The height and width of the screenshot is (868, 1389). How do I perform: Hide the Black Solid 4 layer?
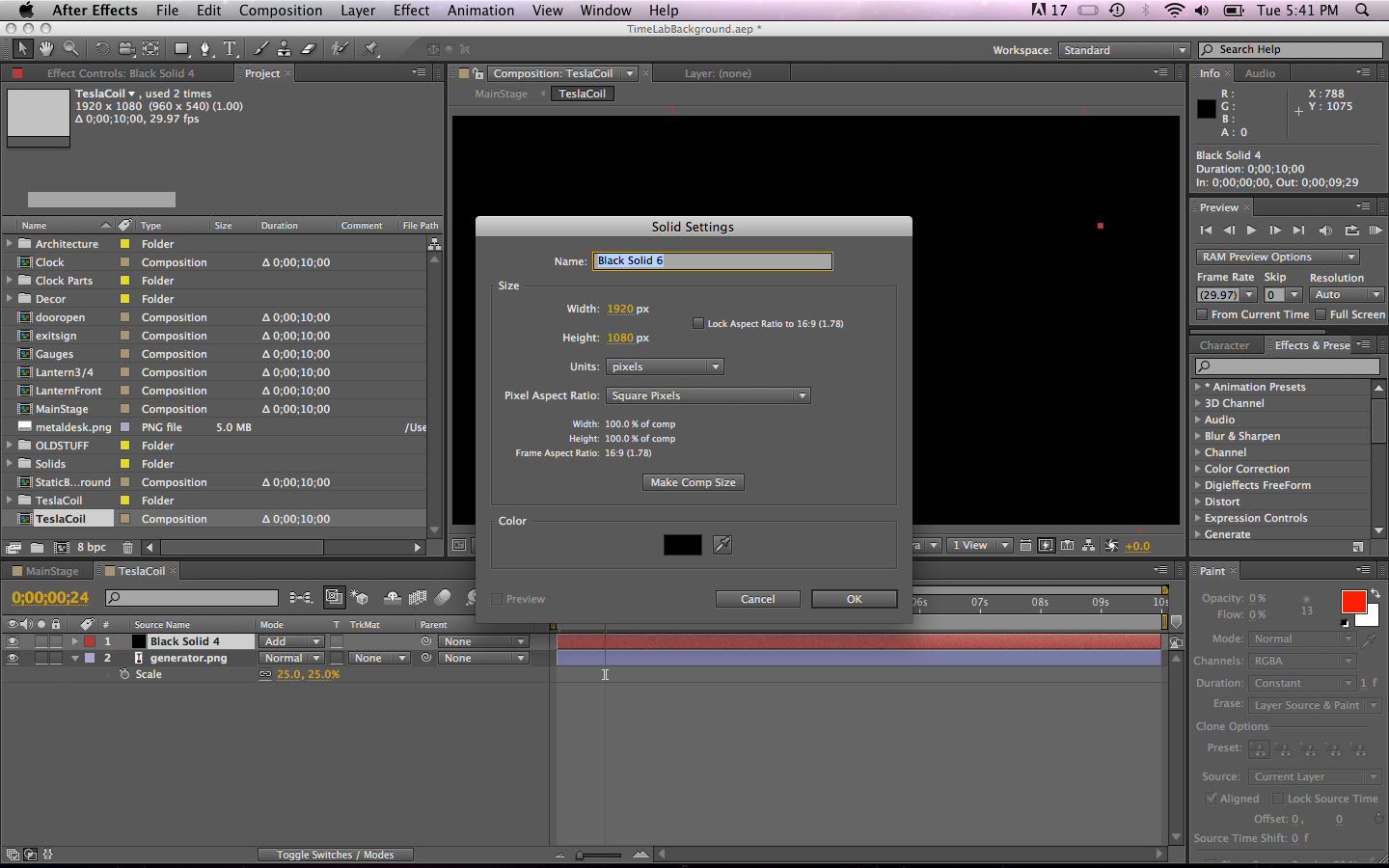(13, 641)
